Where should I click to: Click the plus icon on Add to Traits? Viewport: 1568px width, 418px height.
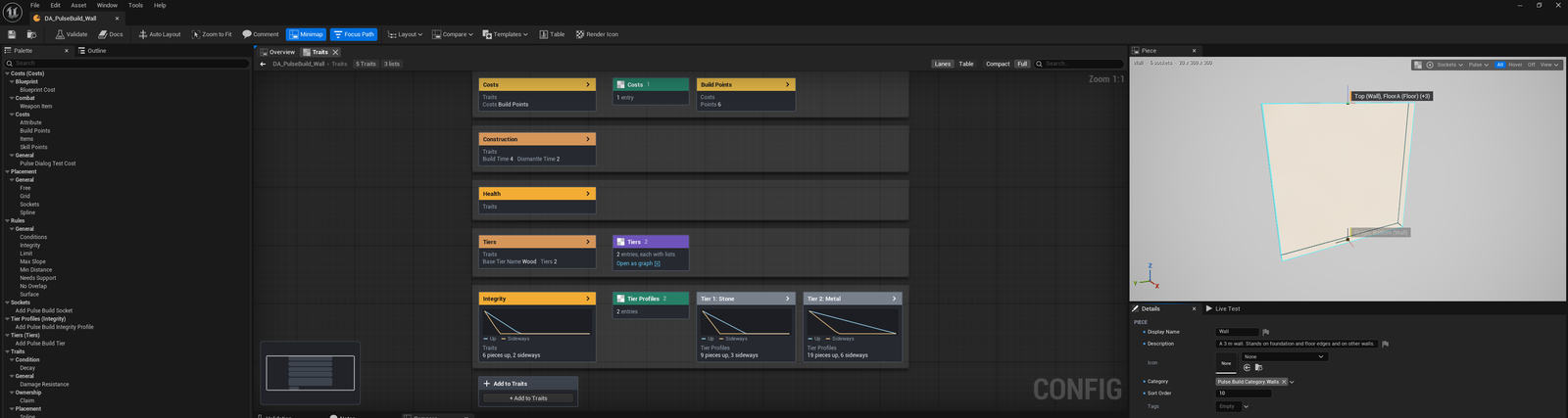[487, 384]
